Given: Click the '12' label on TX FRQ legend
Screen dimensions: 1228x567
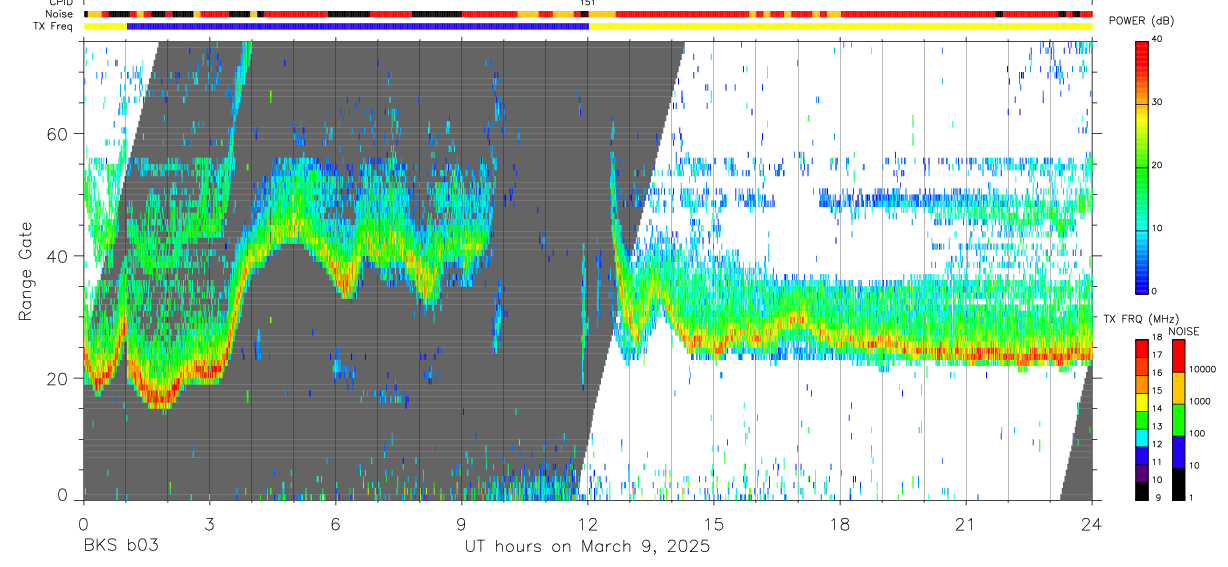Looking at the screenshot, I should coord(1158,444).
